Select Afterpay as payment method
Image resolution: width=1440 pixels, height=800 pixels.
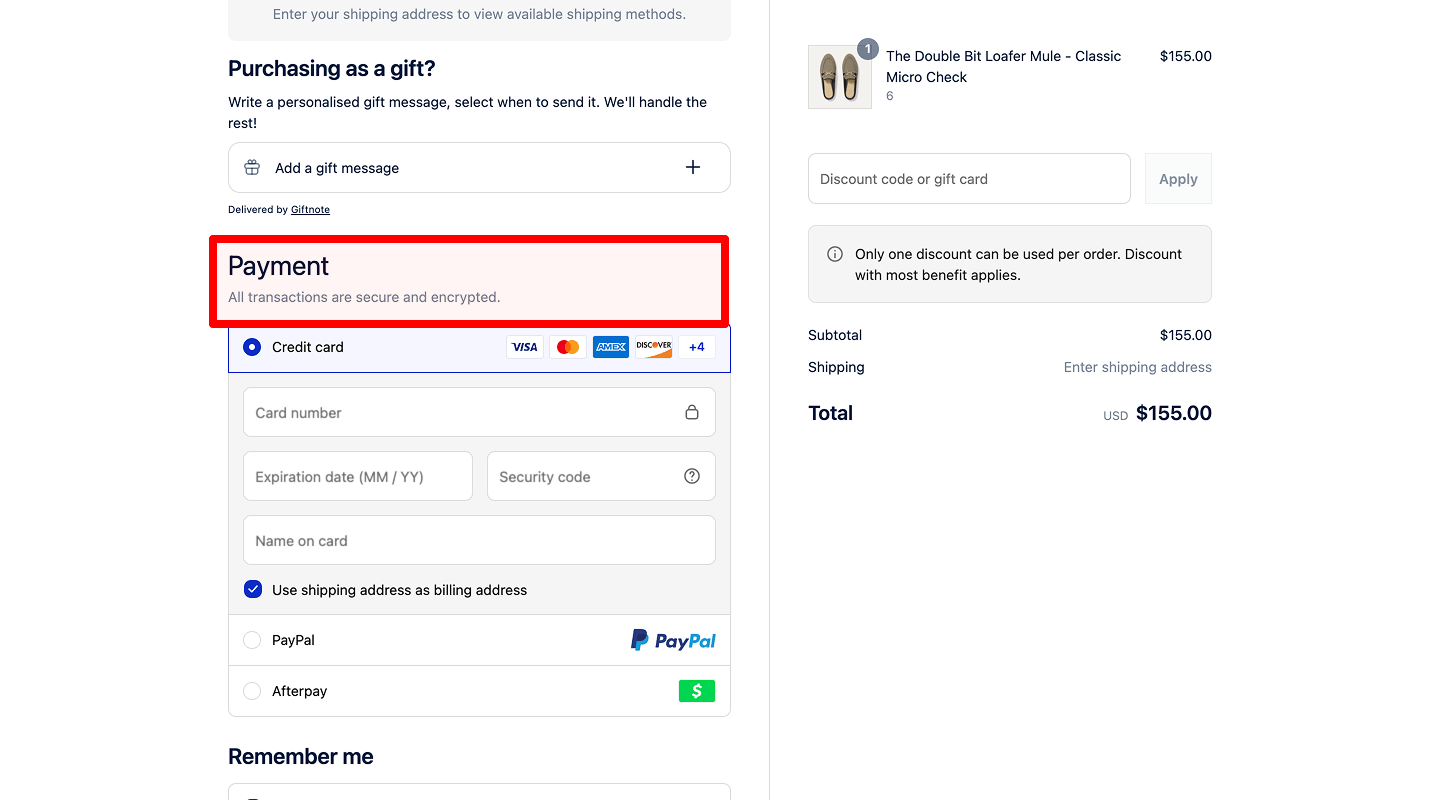(252, 690)
